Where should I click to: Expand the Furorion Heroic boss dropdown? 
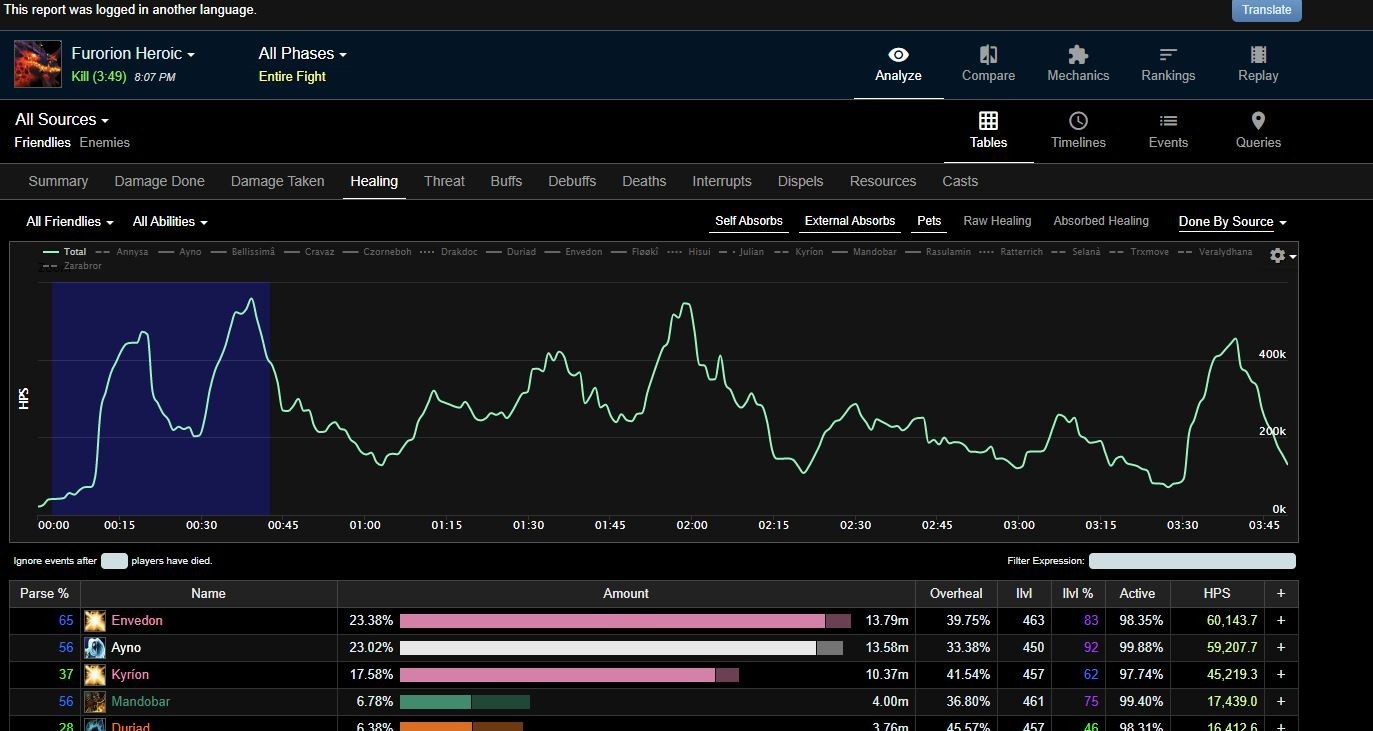pyautogui.click(x=133, y=54)
